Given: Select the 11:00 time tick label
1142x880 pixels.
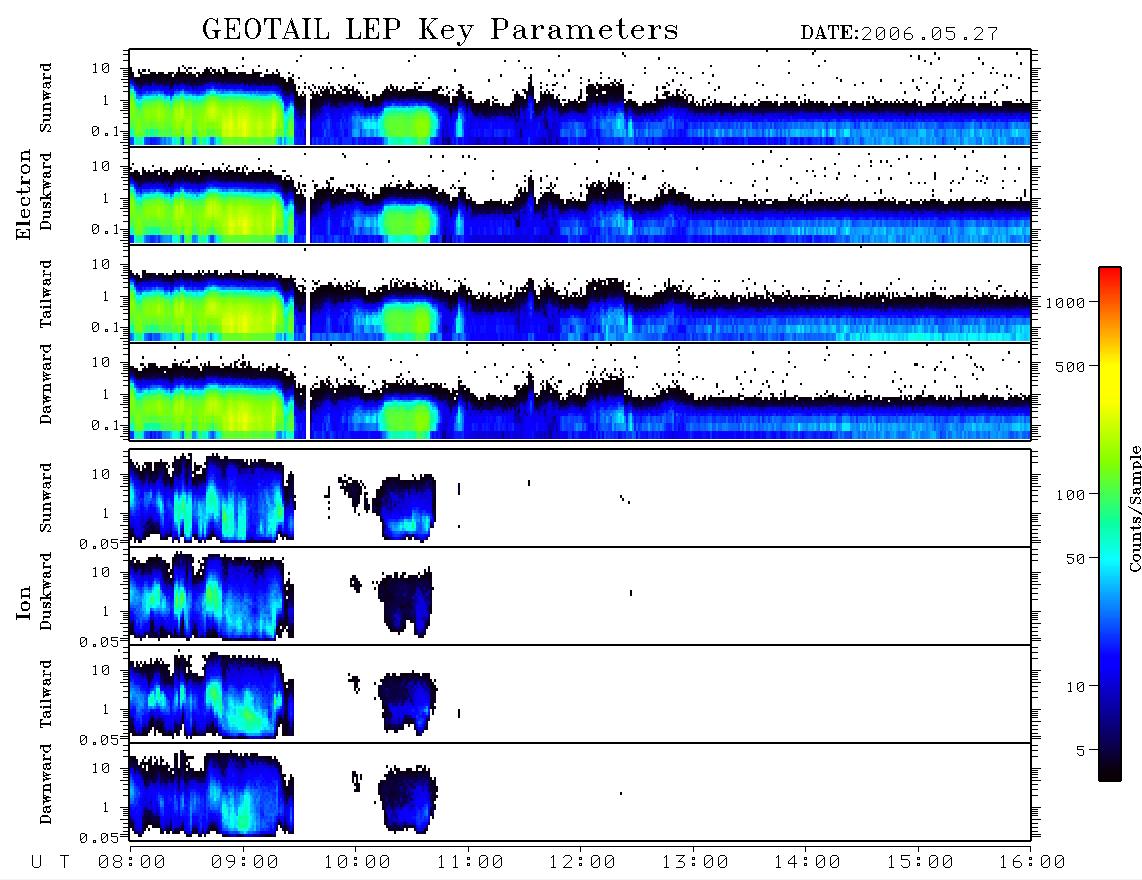Looking at the screenshot, I should [x=470, y=863].
